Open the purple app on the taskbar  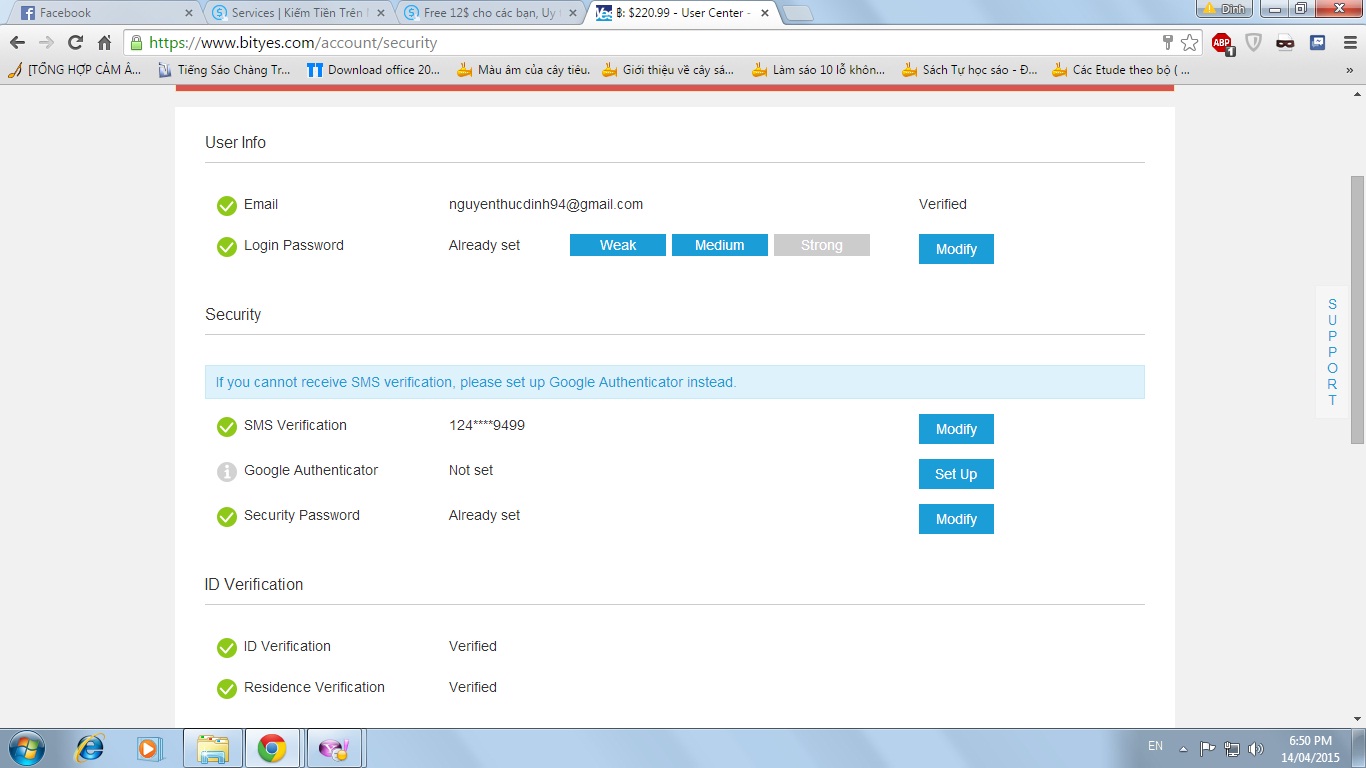[333, 748]
